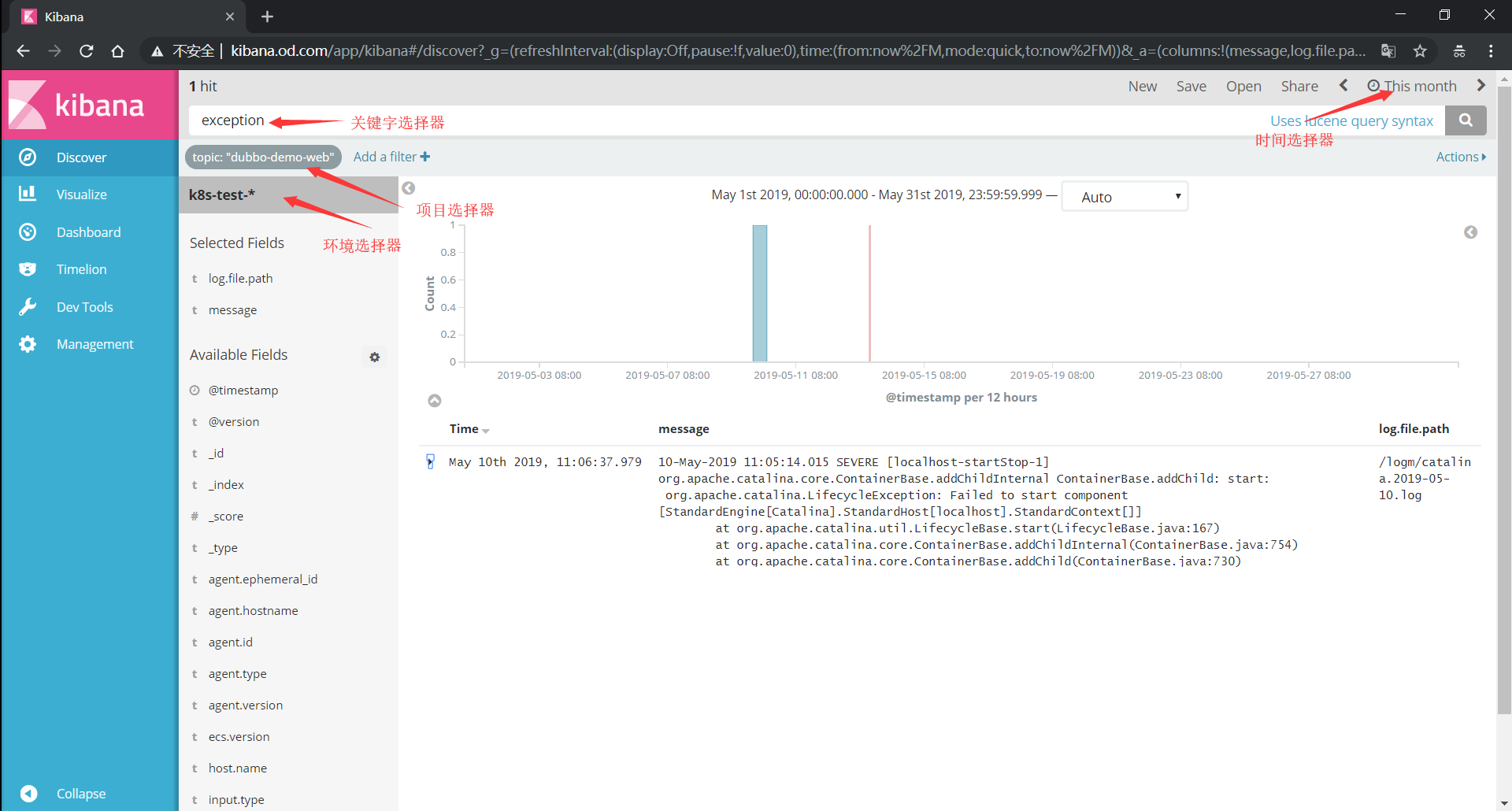Open the Timelion shield icon
This screenshot has width=1512, height=811.
click(x=28, y=269)
